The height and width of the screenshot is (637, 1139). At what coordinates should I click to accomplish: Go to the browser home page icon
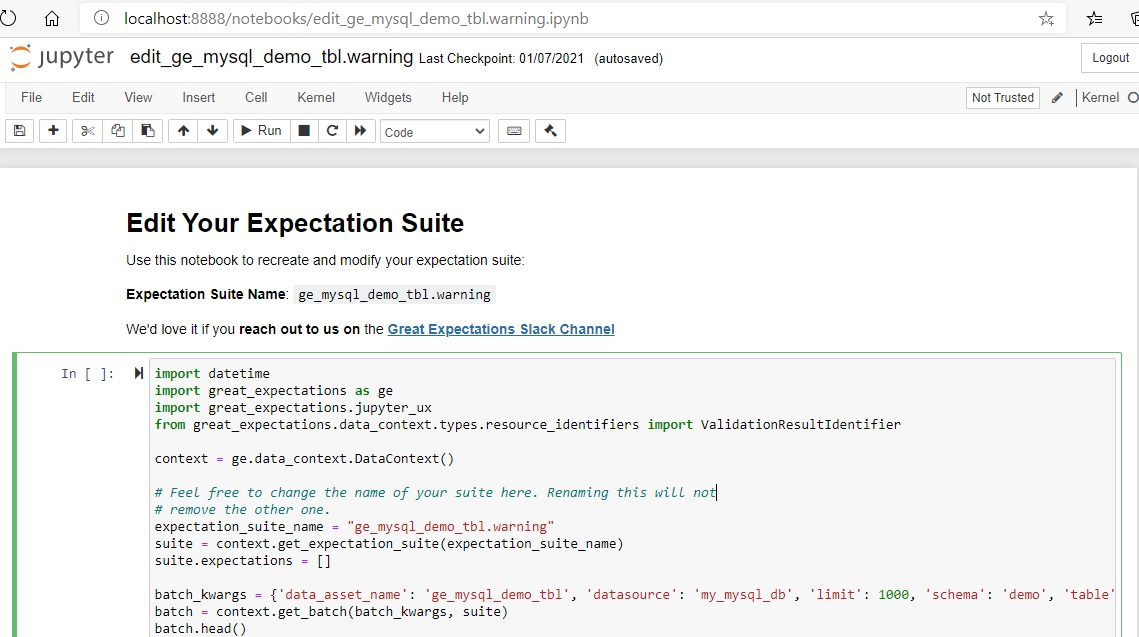click(52, 19)
